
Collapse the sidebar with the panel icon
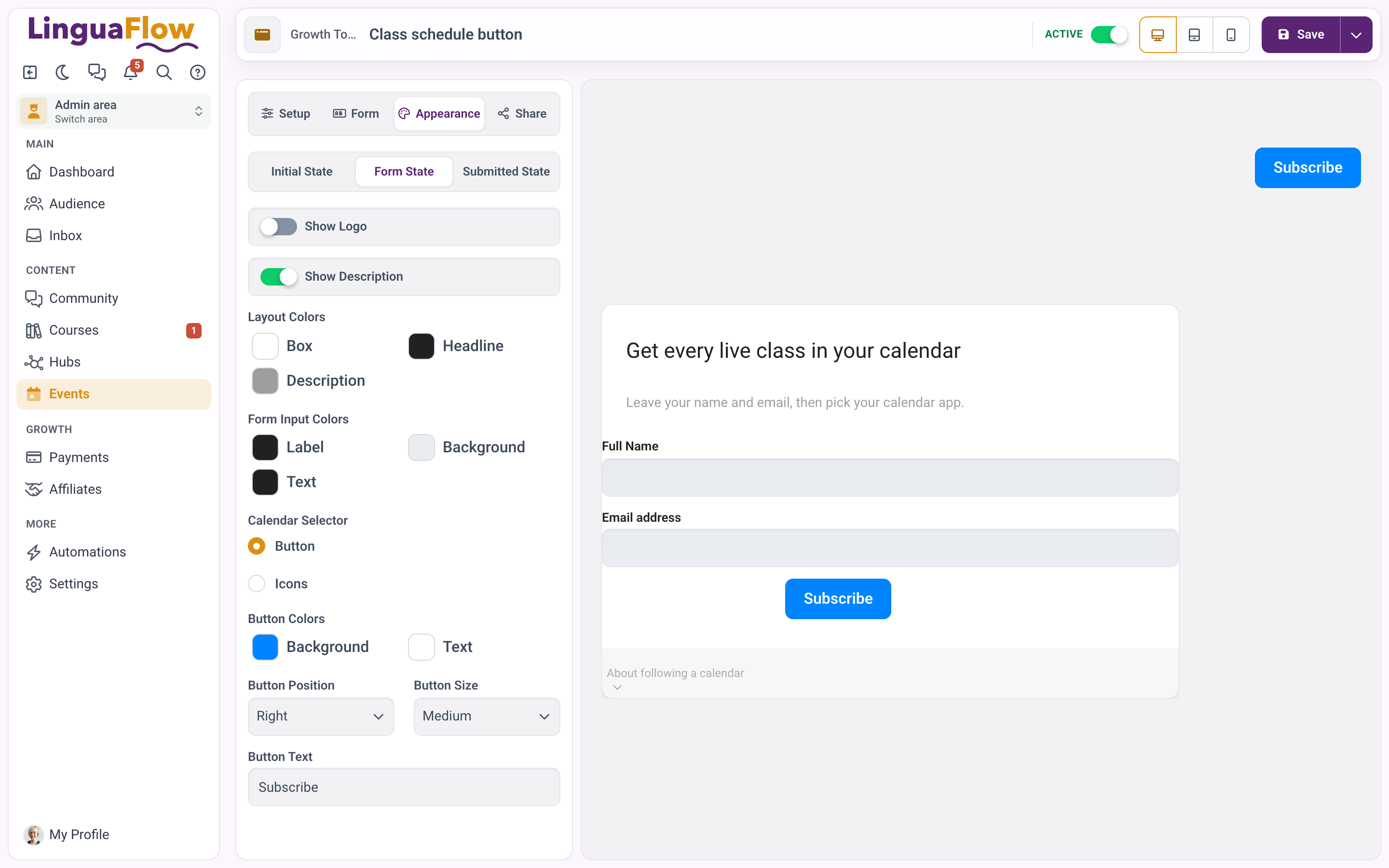(30, 72)
